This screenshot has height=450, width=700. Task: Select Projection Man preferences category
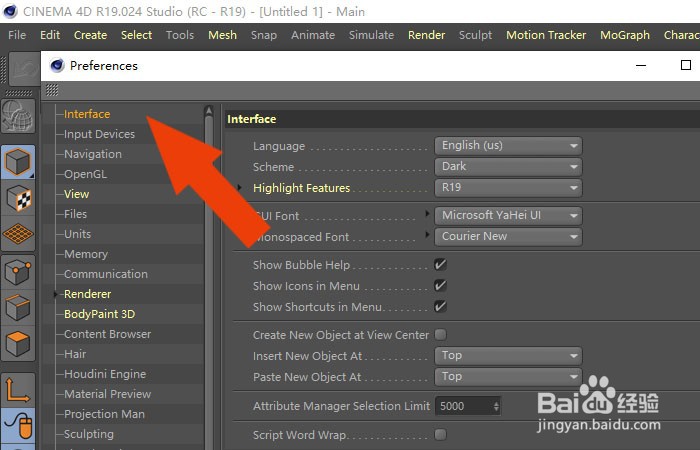(104, 414)
